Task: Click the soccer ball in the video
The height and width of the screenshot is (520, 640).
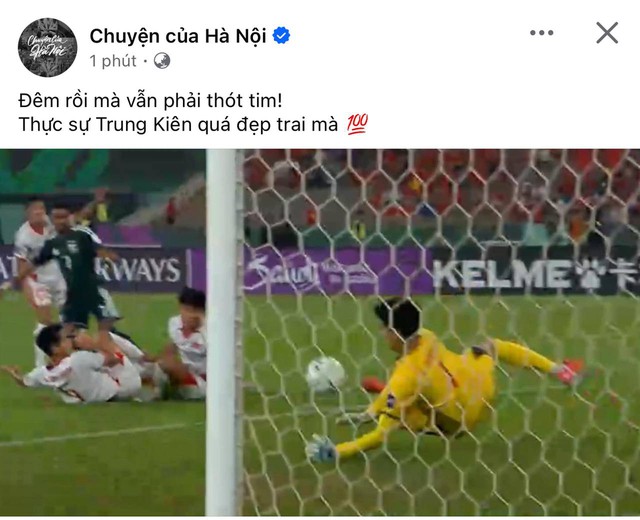Action: [x=326, y=374]
